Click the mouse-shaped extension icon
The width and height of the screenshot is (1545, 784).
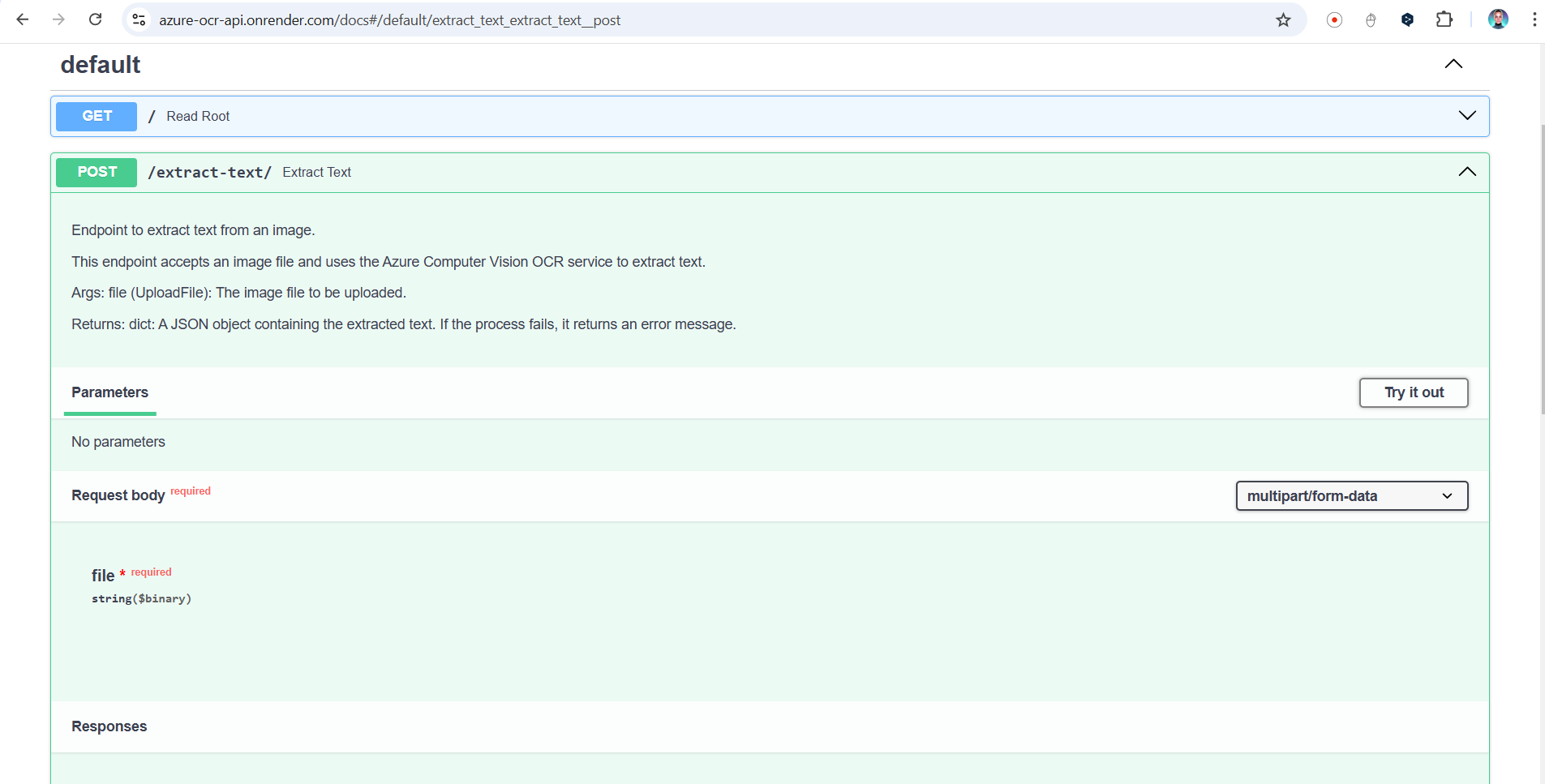click(1371, 20)
